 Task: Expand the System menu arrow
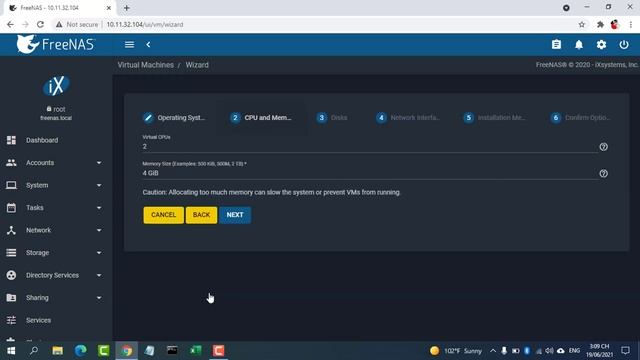click(x=99, y=185)
